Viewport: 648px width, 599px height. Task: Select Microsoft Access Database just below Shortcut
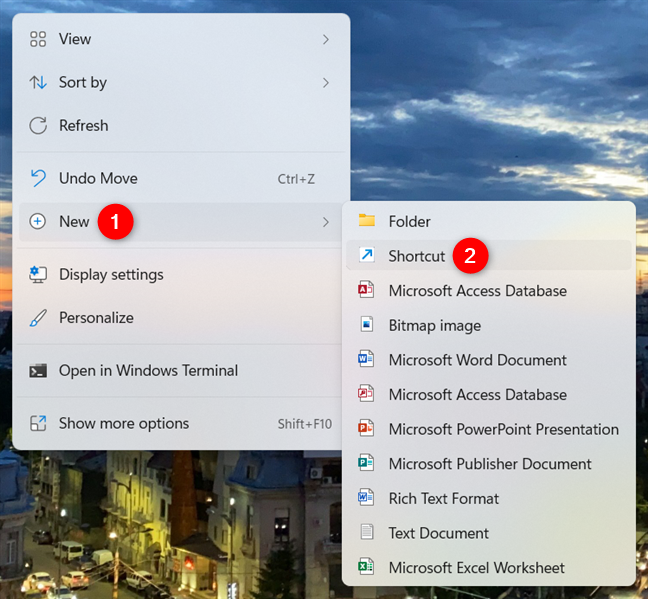(488, 291)
